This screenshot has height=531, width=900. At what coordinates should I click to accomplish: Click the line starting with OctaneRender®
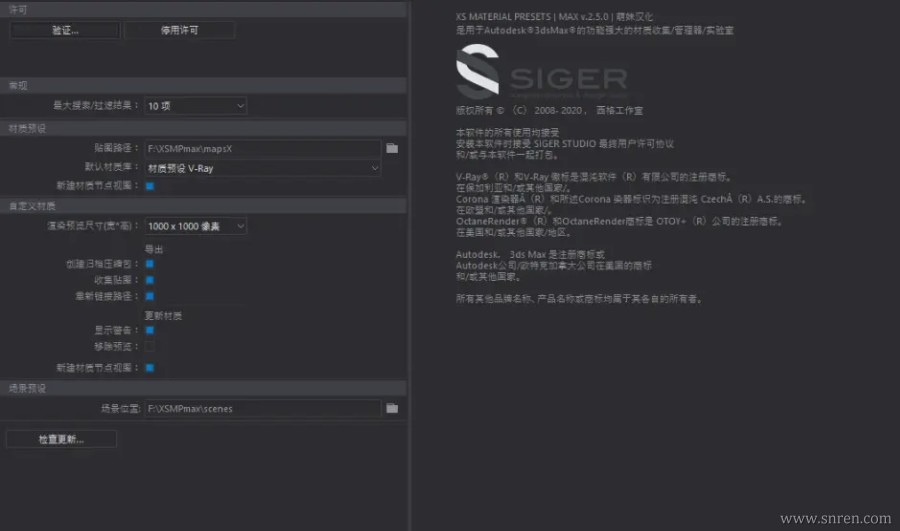tap(620, 221)
